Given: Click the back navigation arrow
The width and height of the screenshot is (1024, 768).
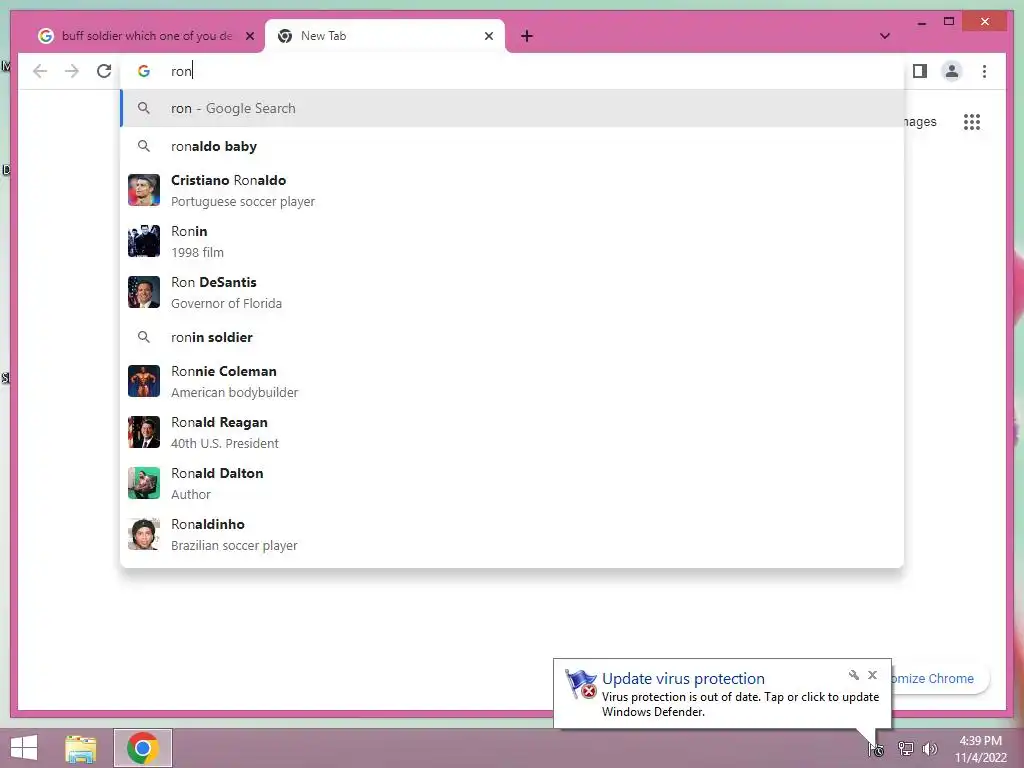Looking at the screenshot, I should click(x=40, y=71).
